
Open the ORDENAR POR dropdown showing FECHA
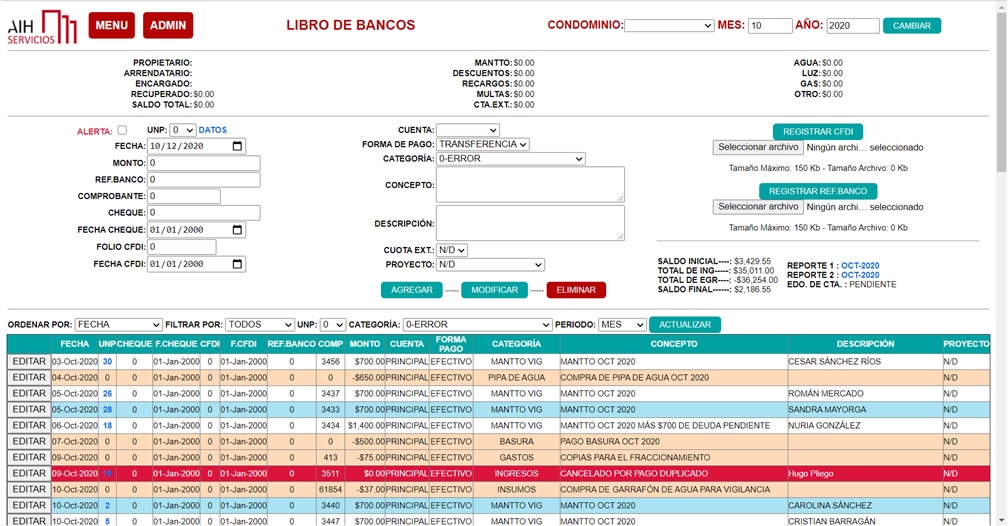118,325
